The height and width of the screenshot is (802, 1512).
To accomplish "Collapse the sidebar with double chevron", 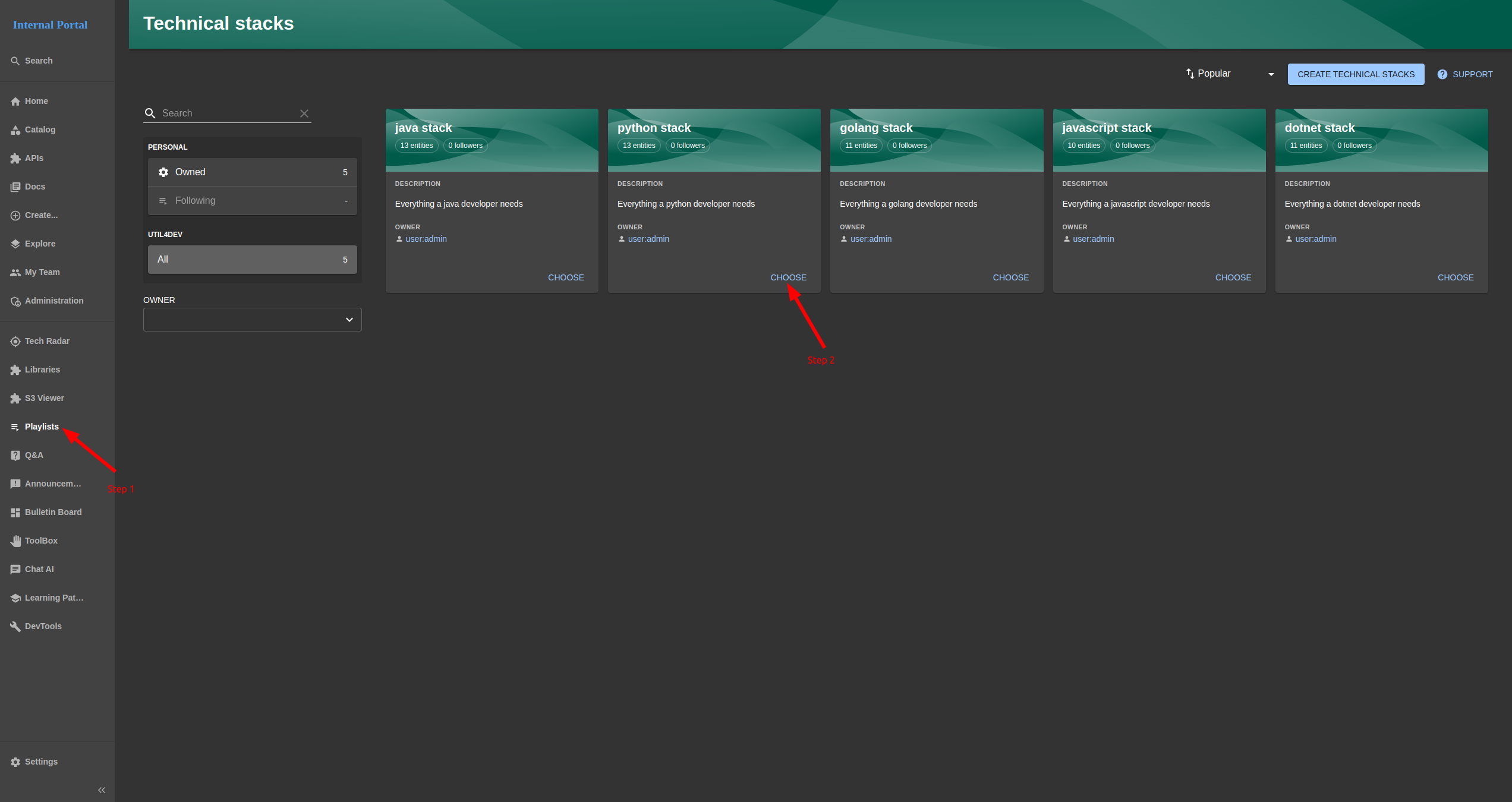I will coord(102,790).
